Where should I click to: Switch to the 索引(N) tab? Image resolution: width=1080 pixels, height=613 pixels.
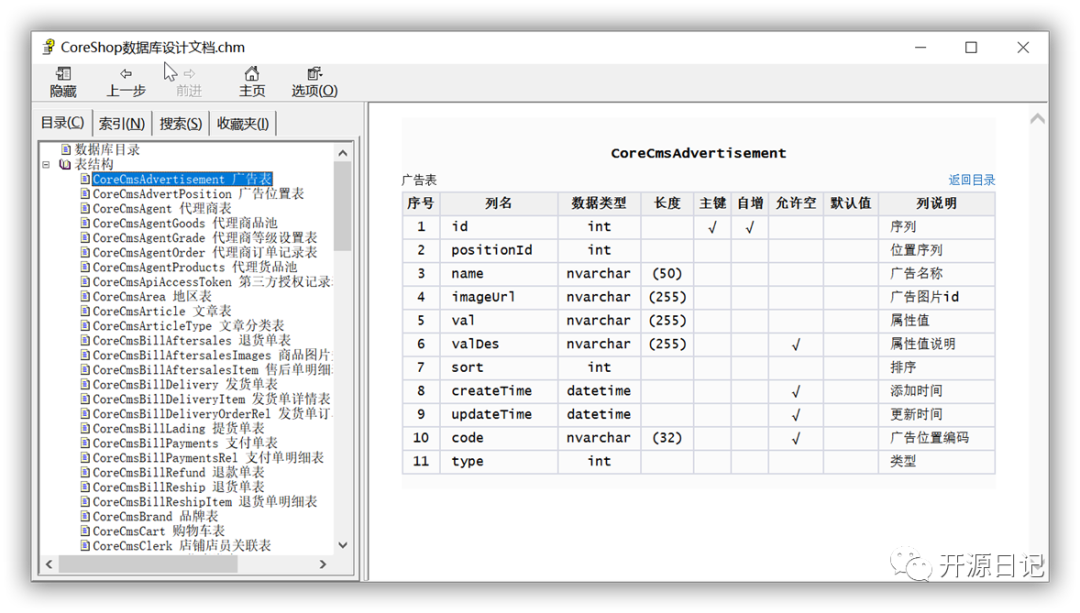point(122,123)
